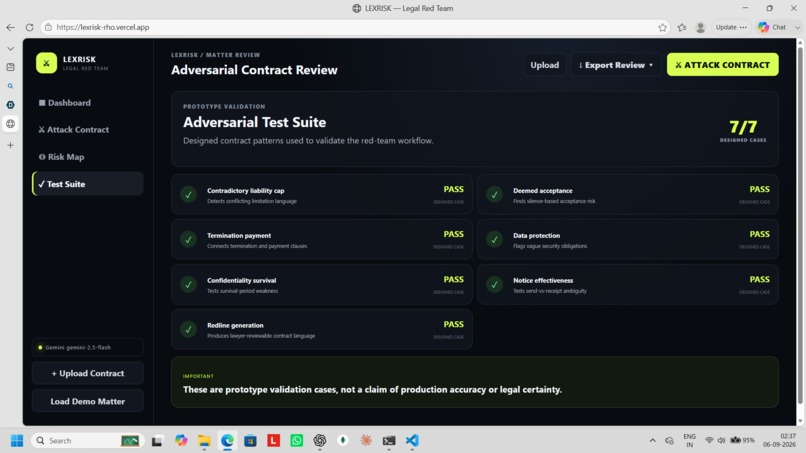806x453 pixels.
Task: Click the Deemed acceptance check icon
Action: [x=494, y=194]
